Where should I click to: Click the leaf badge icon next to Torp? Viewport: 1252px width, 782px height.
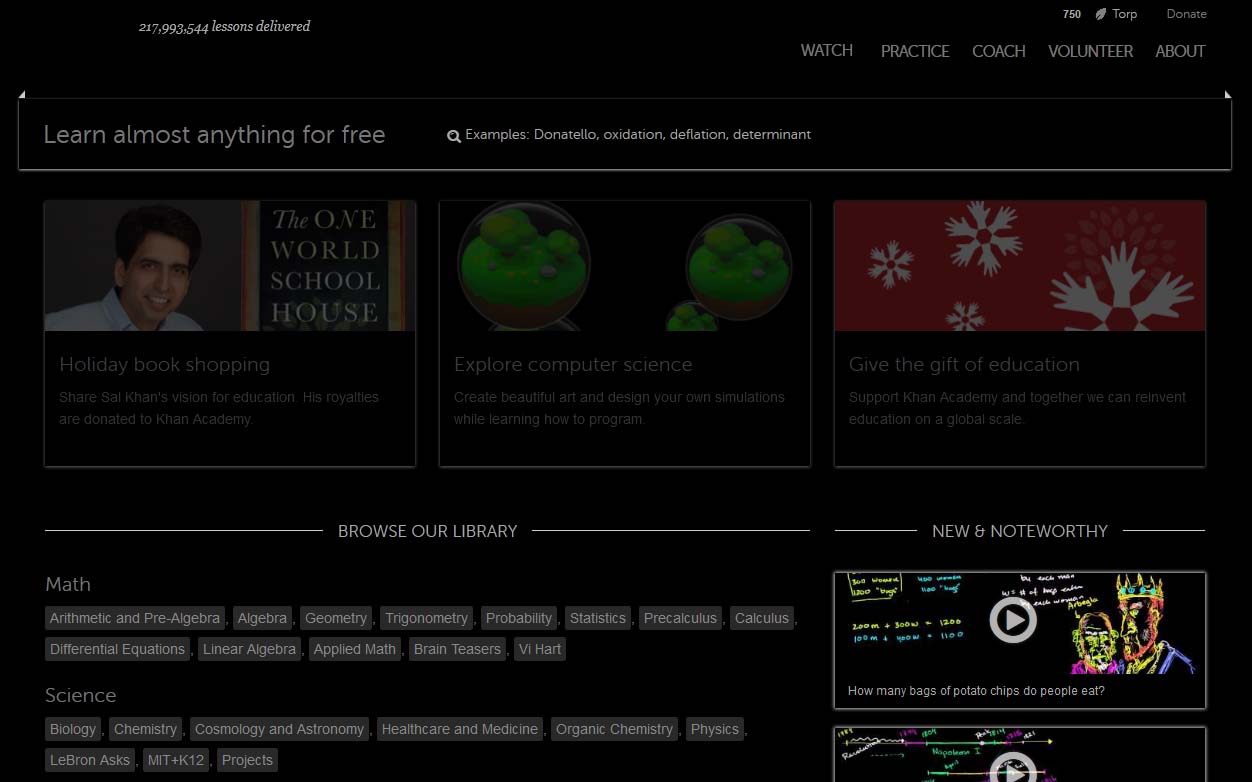[x=1099, y=14]
